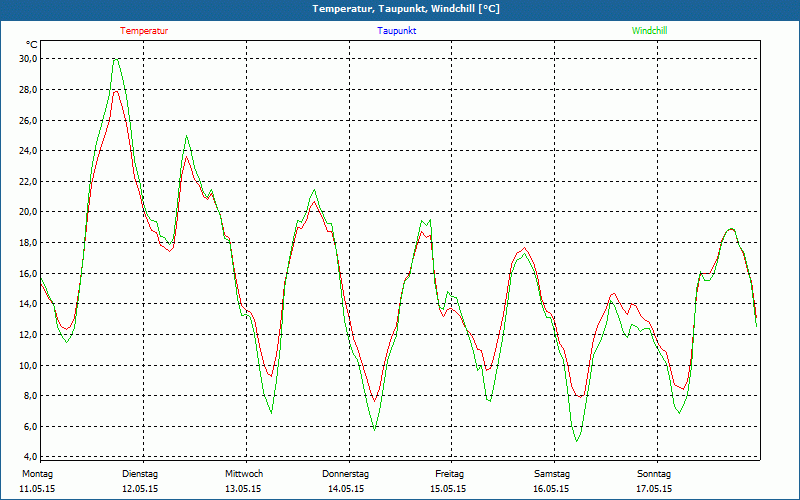The image size is (800, 500).
Task: Click the blue Taupunkt legend label
Action: pyautogui.click(x=396, y=31)
